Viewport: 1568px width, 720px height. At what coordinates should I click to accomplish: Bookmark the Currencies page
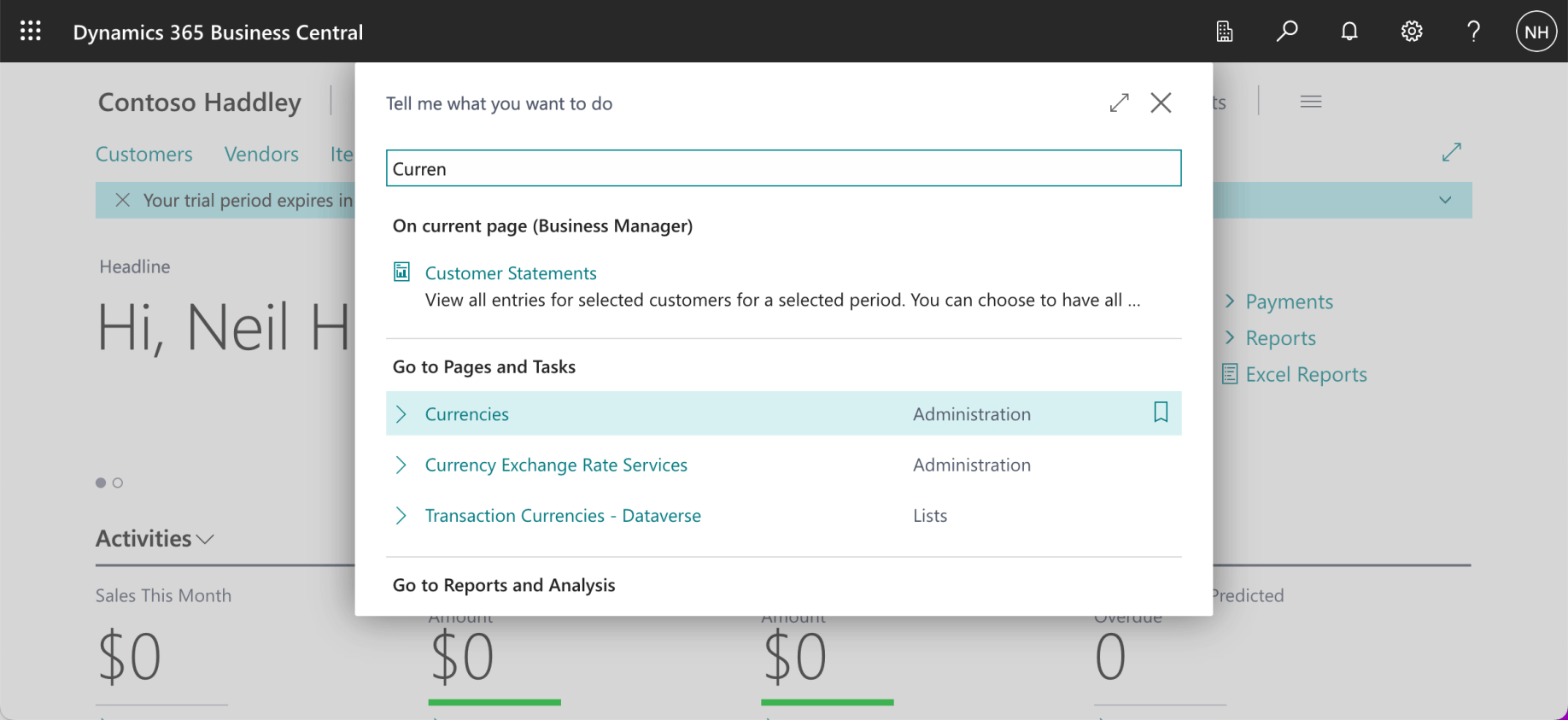point(1161,413)
